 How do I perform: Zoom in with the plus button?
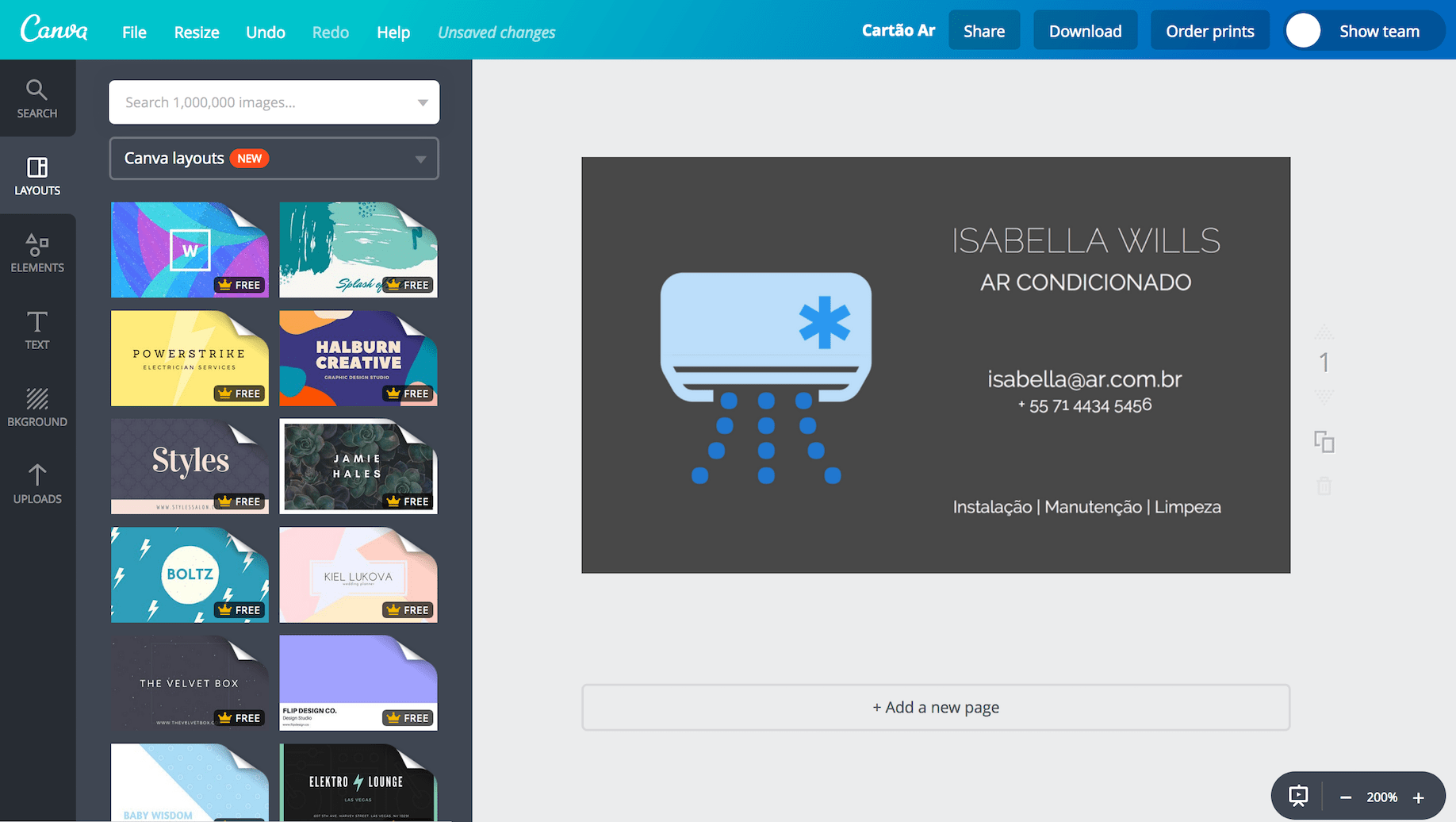click(1419, 797)
